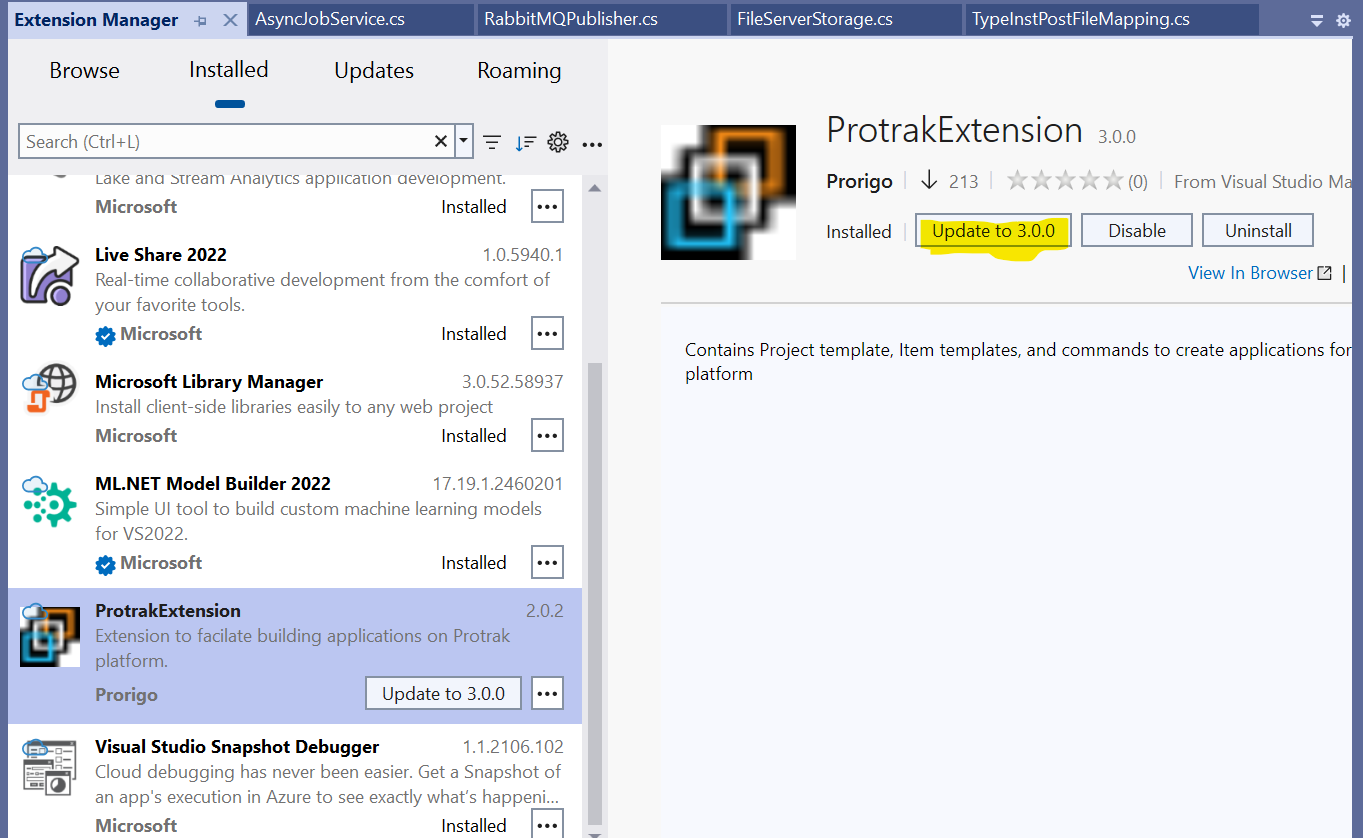Pin the Extension Manager tab
Image resolution: width=1363 pixels, height=838 pixels.
click(x=200, y=20)
